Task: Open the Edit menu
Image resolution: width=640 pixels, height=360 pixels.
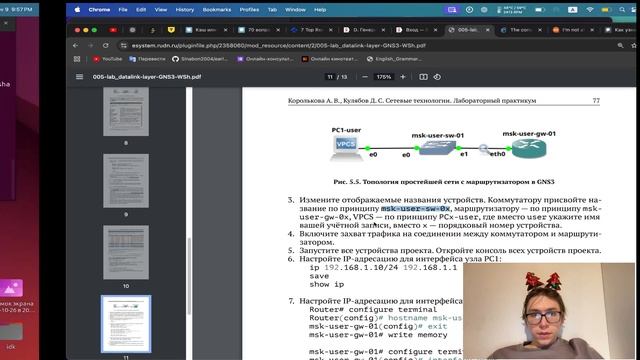Action: [x=141, y=9]
